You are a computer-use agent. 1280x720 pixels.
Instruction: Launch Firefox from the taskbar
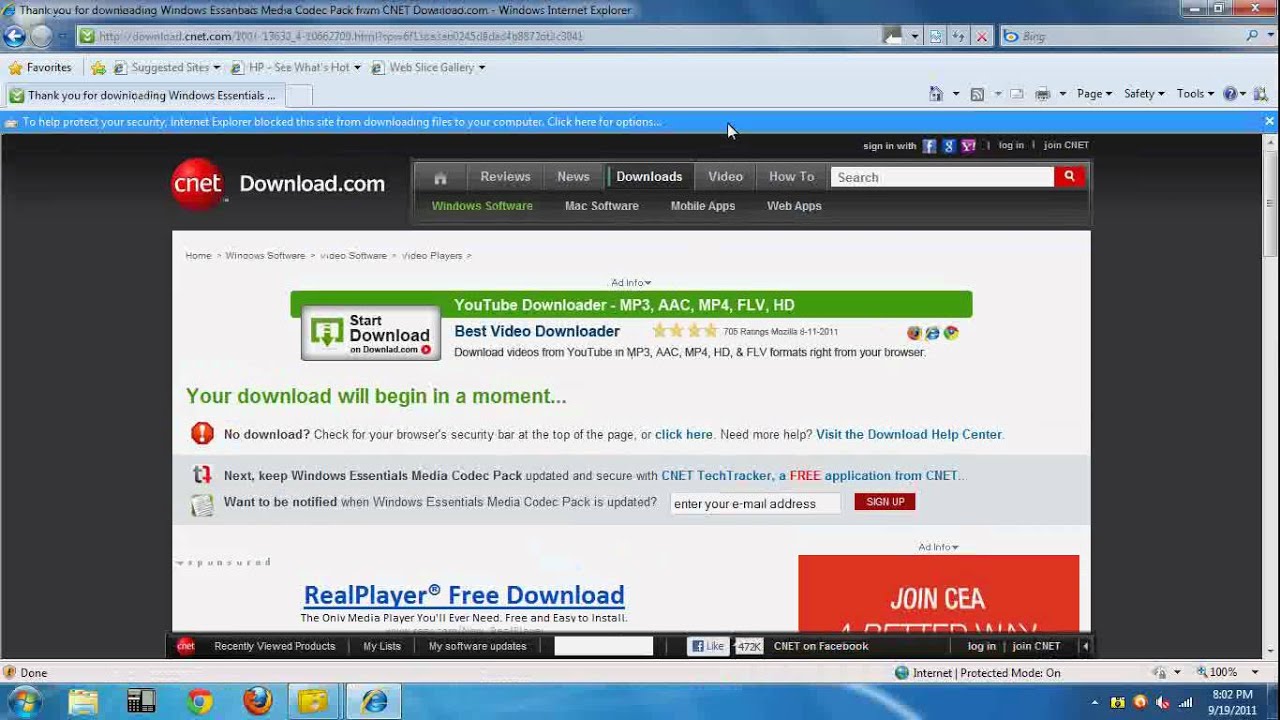pyautogui.click(x=258, y=702)
